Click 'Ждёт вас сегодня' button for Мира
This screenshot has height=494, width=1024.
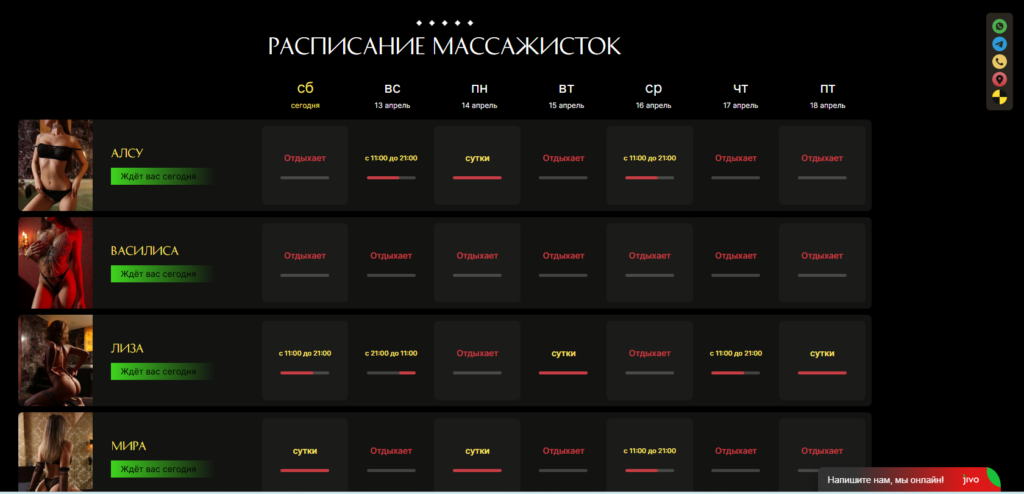pyautogui.click(x=162, y=469)
